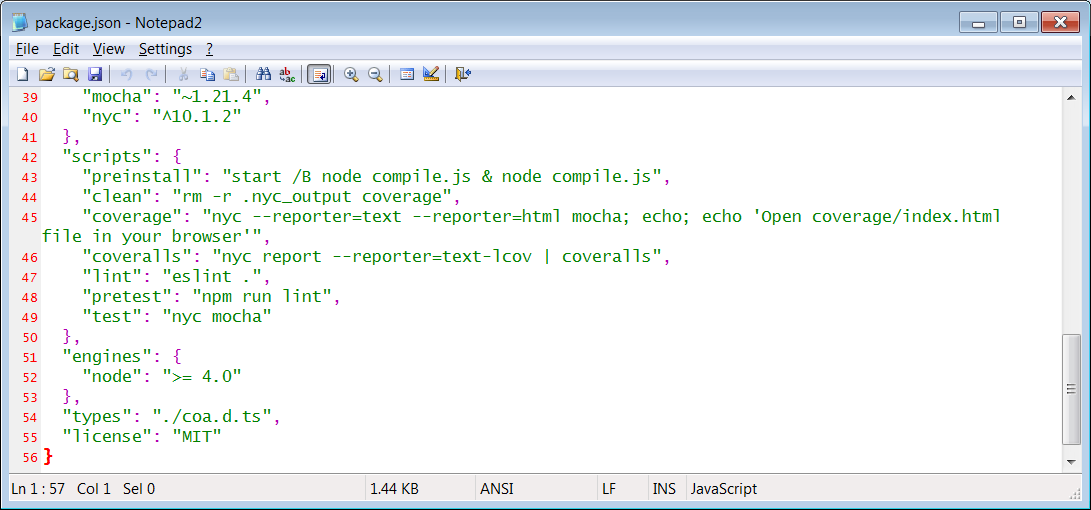Click the exit door toolbar icon
1091x510 pixels.
[x=462, y=74]
